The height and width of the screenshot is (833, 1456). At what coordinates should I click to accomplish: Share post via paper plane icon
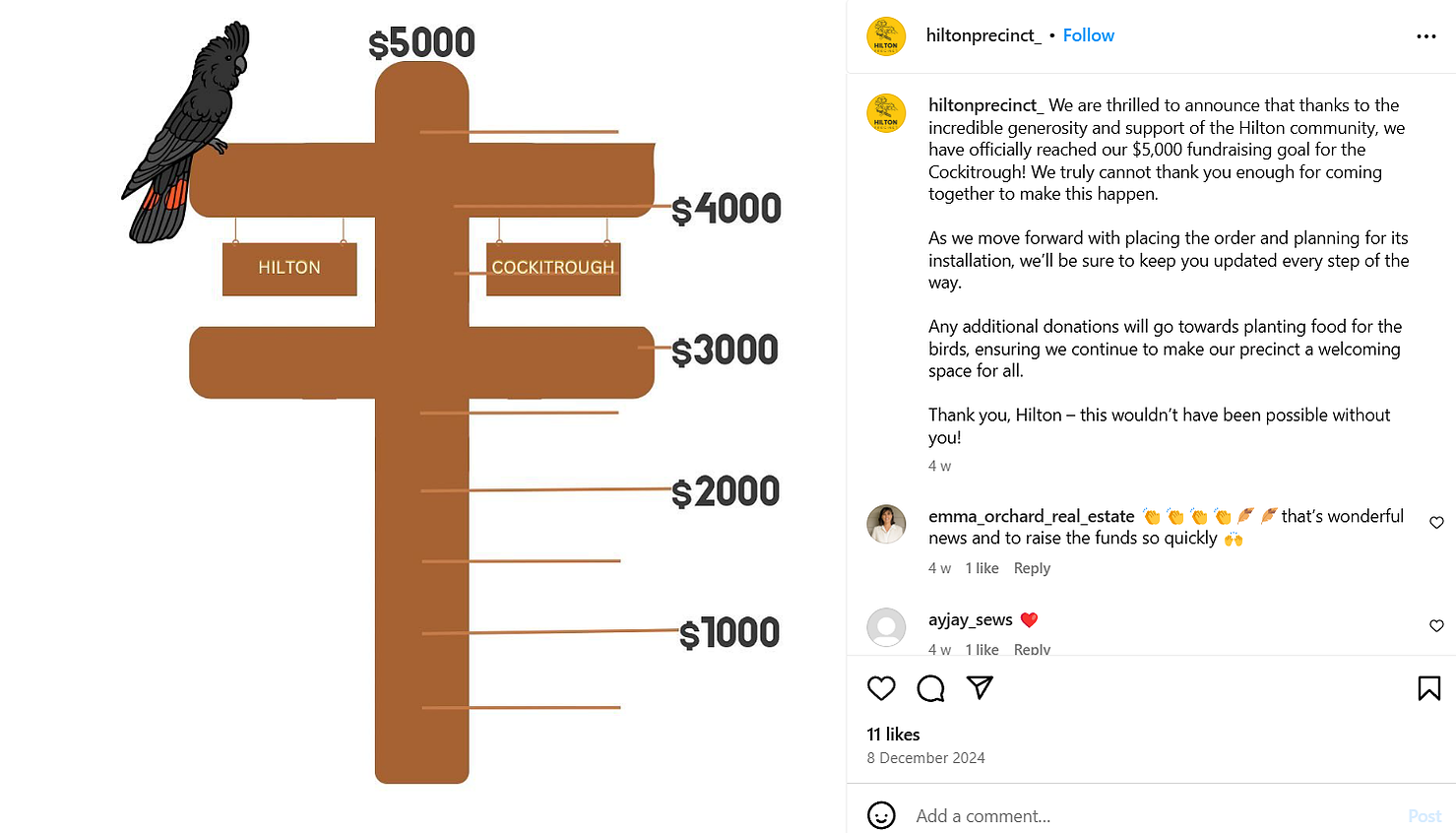tap(980, 687)
